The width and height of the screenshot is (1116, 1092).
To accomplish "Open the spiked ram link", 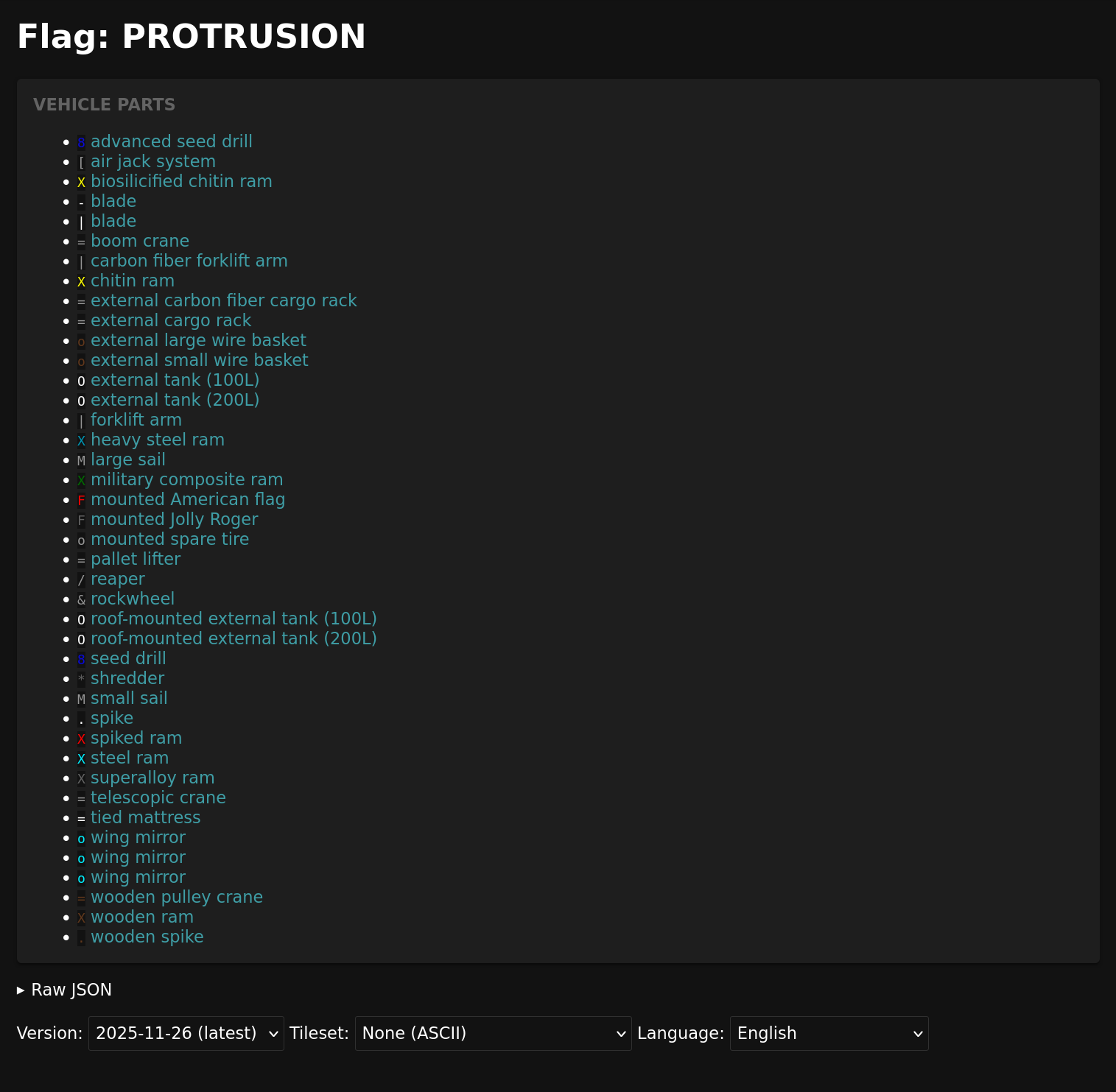I will 136,738.
